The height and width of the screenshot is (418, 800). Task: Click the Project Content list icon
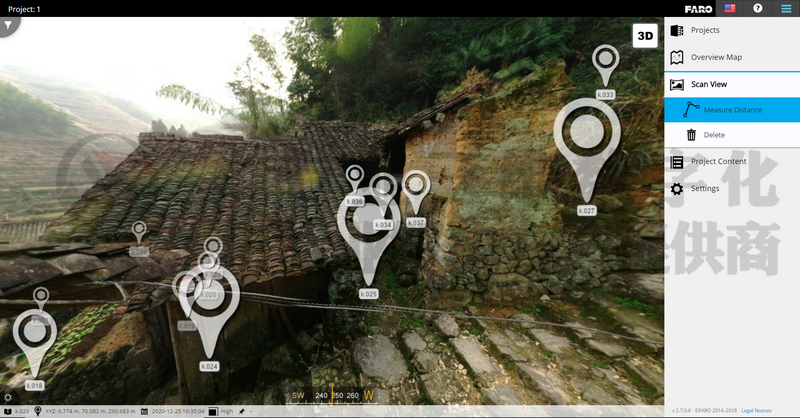pos(677,162)
